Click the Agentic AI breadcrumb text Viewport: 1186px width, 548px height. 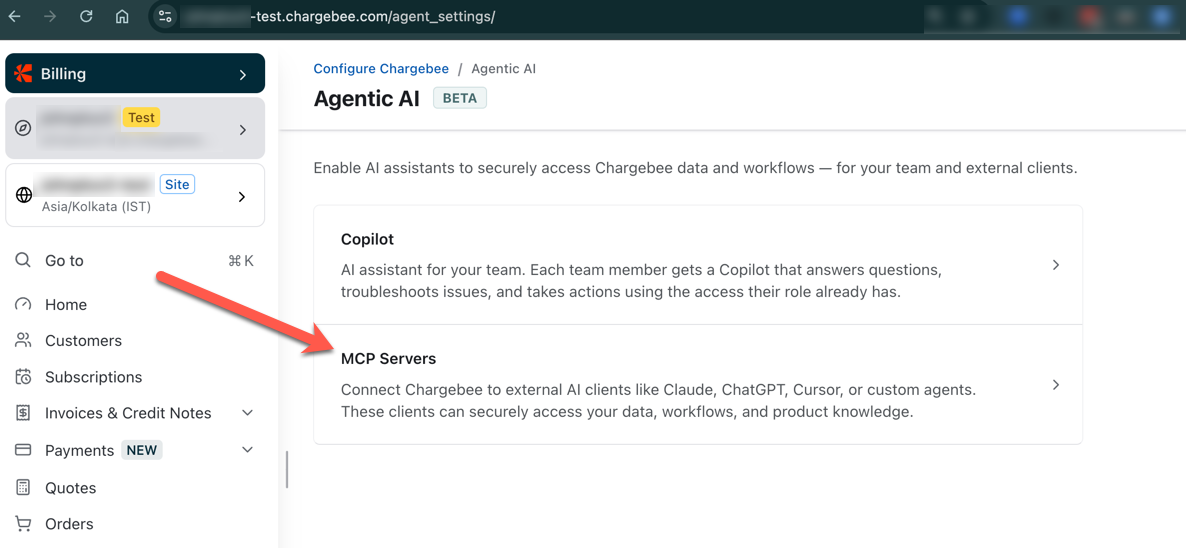tap(504, 69)
